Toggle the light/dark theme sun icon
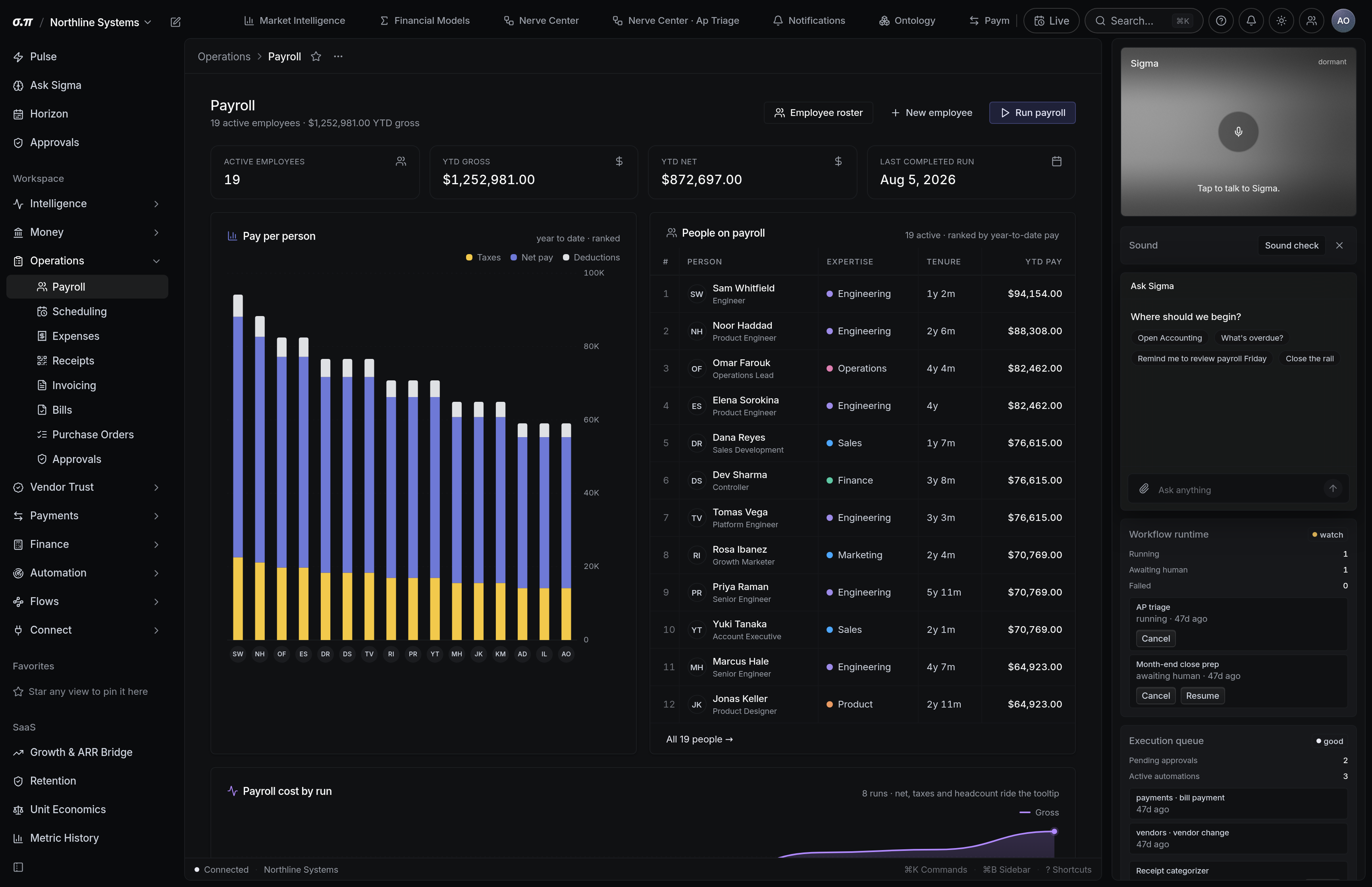The image size is (1372, 887). tap(1281, 21)
